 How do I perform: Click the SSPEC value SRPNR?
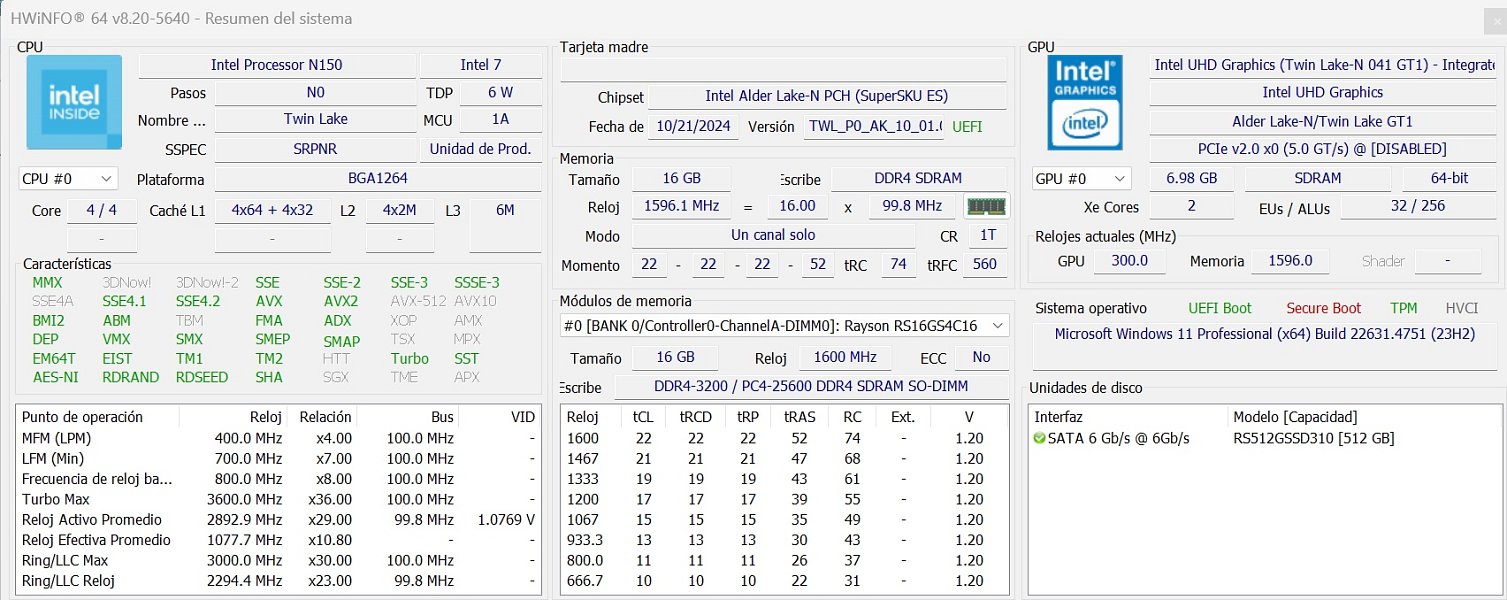click(x=315, y=149)
